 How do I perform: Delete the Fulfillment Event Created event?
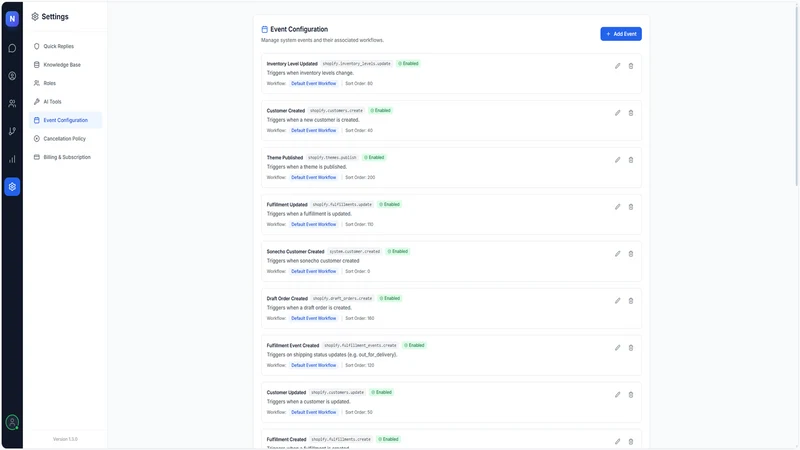[x=631, y=347]
